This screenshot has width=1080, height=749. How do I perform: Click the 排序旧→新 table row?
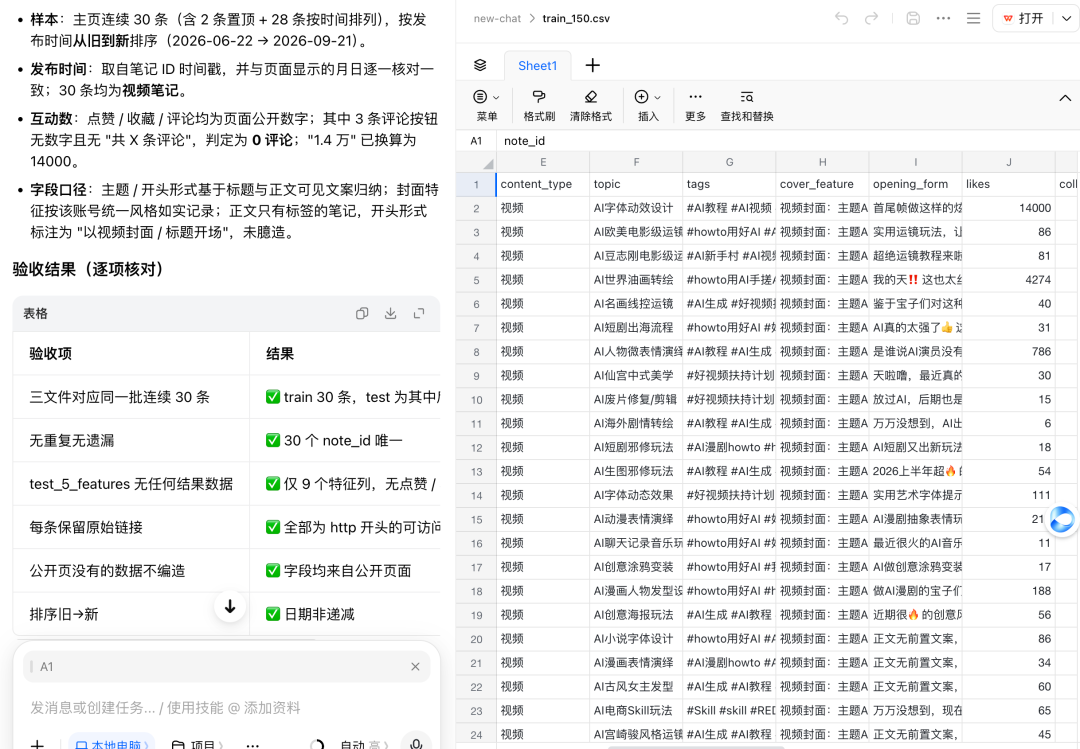(227, 614)
